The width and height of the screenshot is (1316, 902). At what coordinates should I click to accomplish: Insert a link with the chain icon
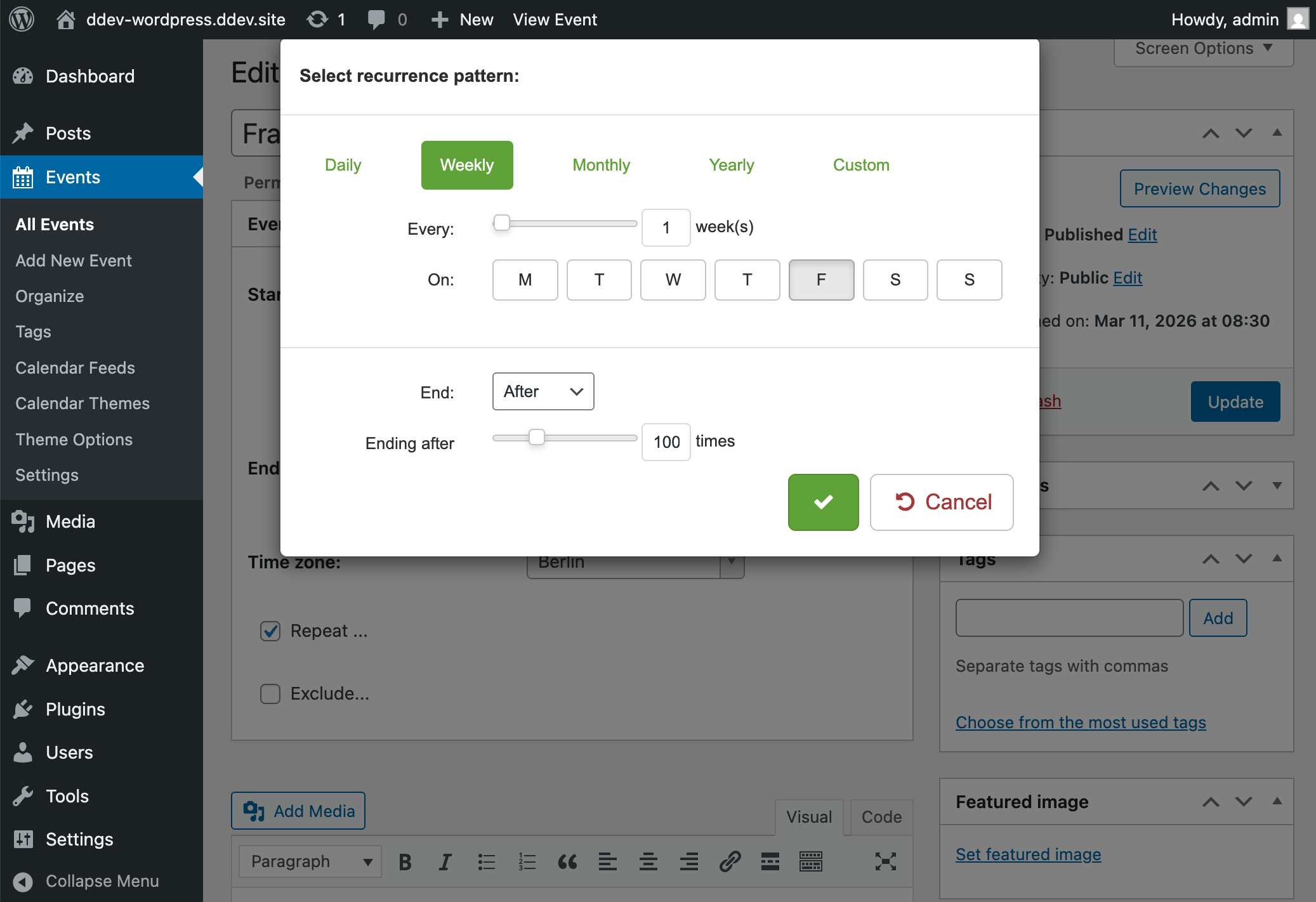coord(730,861)
